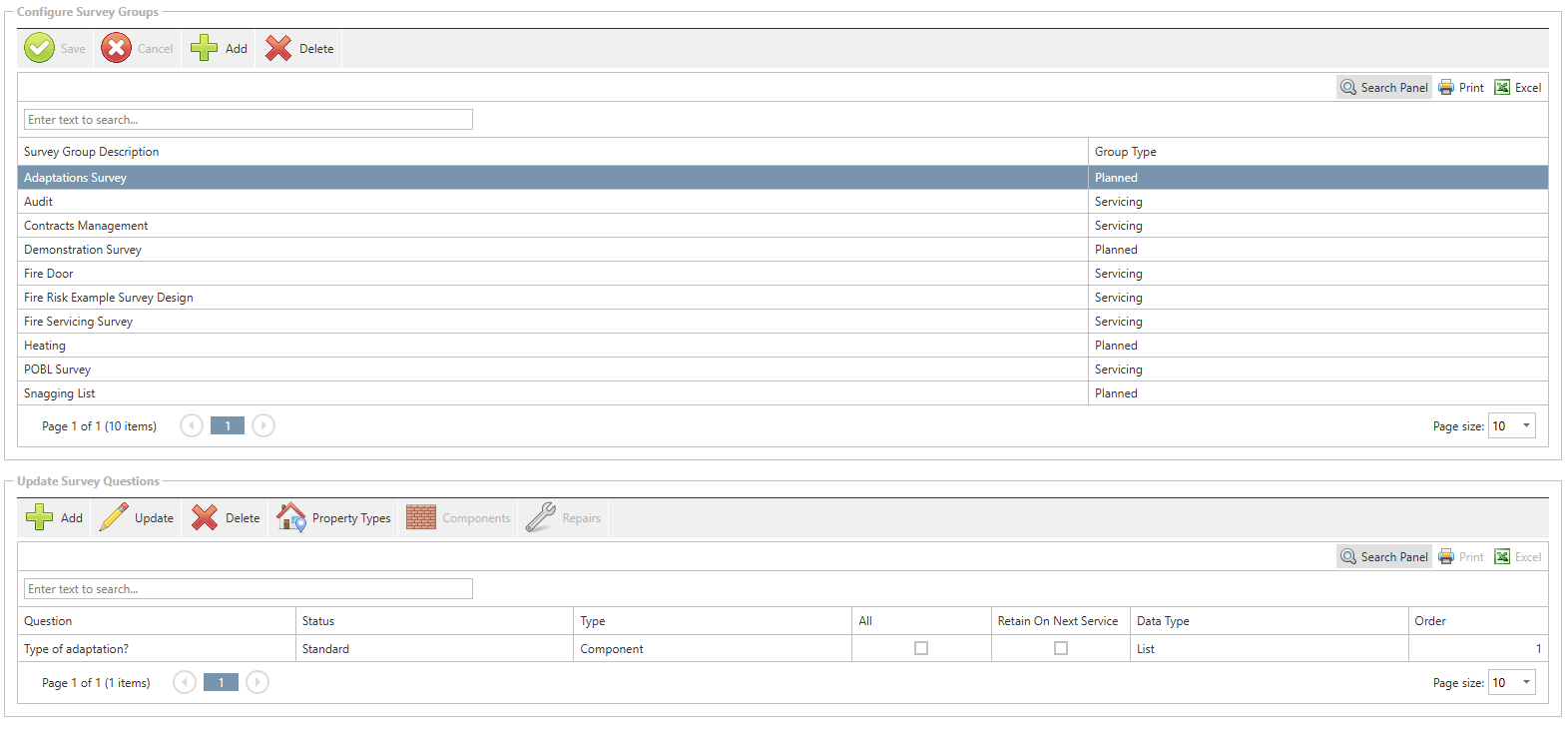The image size is (1568, 739).
Task: Open the survey groups Page size dropdown
Action: pos(1525,426)
